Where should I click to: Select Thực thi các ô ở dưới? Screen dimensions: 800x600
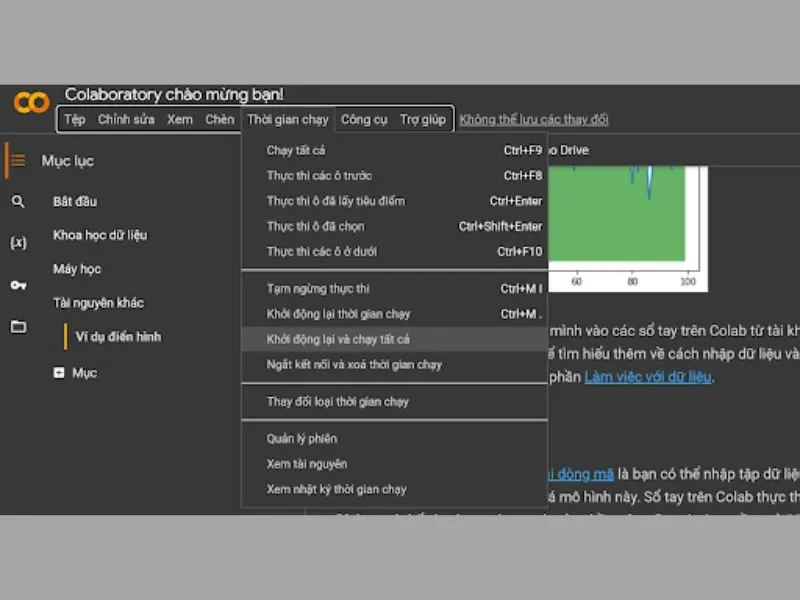[x=394, y=252]
